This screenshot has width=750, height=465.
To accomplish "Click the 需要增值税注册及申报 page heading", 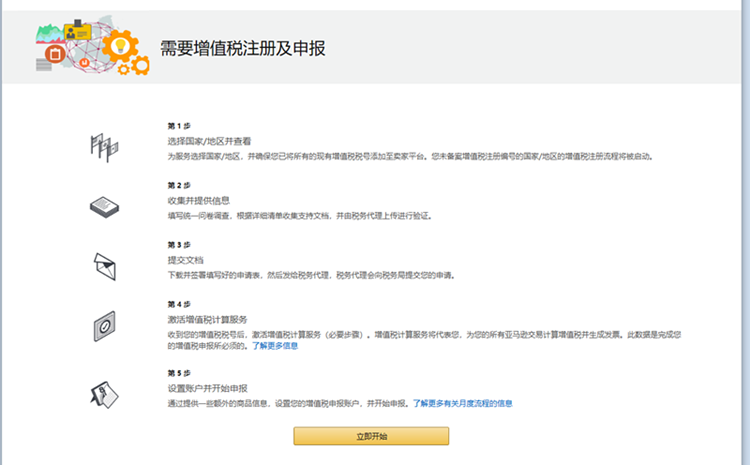I will (243, 49).
